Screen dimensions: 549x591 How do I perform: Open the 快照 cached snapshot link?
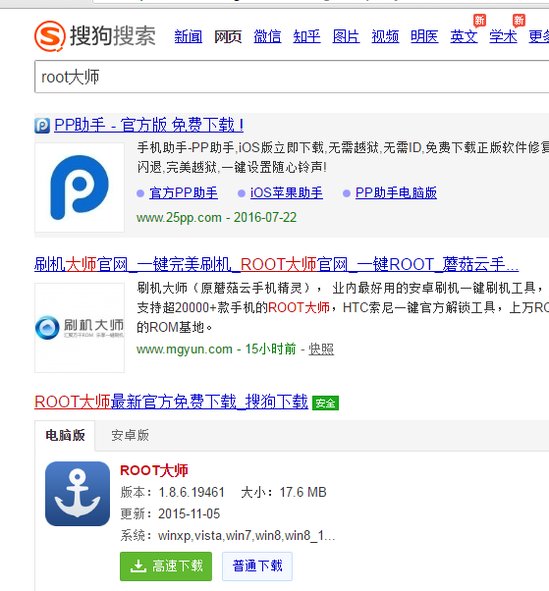321,349
